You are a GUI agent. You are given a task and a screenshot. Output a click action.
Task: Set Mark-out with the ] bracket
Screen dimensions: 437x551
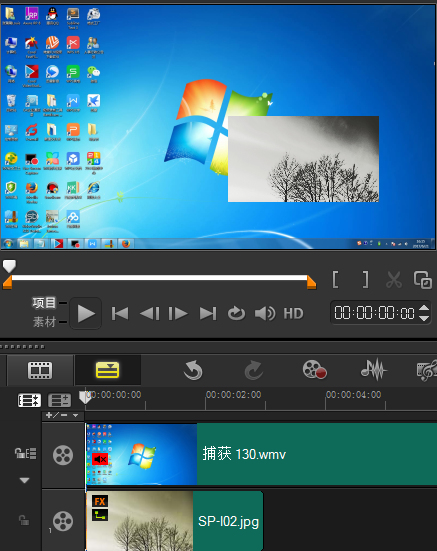pyautogui.click(x=366, y=279)
